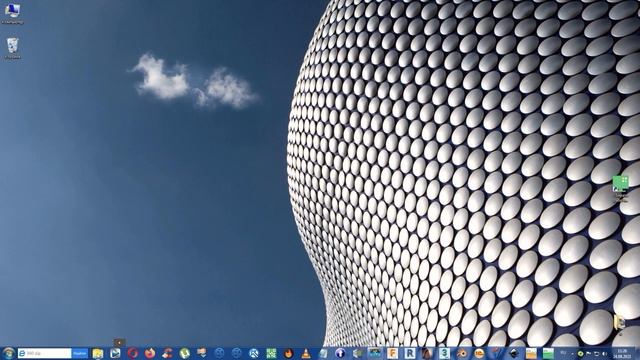This screenshot has width=640, height=360.
Task: Click the taskbar clock and date
Action: click(x=622, y=353)
